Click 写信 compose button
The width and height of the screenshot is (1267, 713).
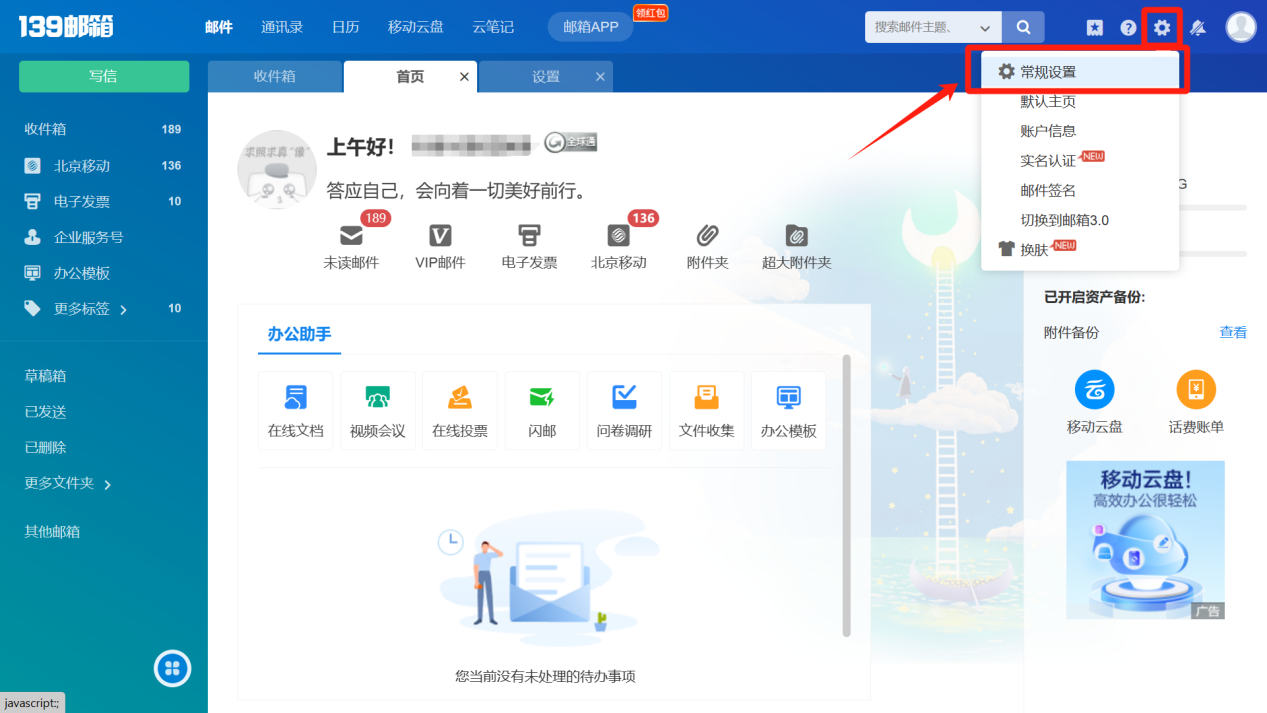click(x=104, y=77)
